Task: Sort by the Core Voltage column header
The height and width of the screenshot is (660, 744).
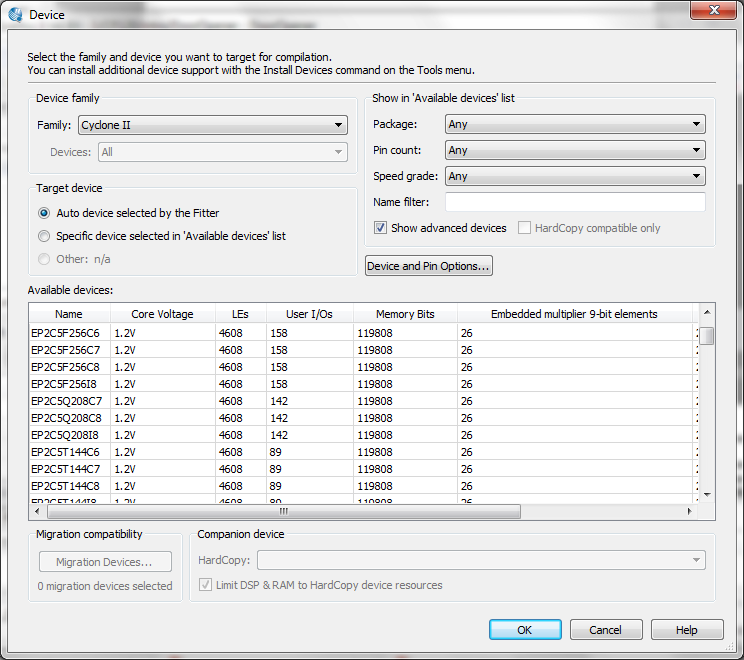Action: tap(163, 314)
